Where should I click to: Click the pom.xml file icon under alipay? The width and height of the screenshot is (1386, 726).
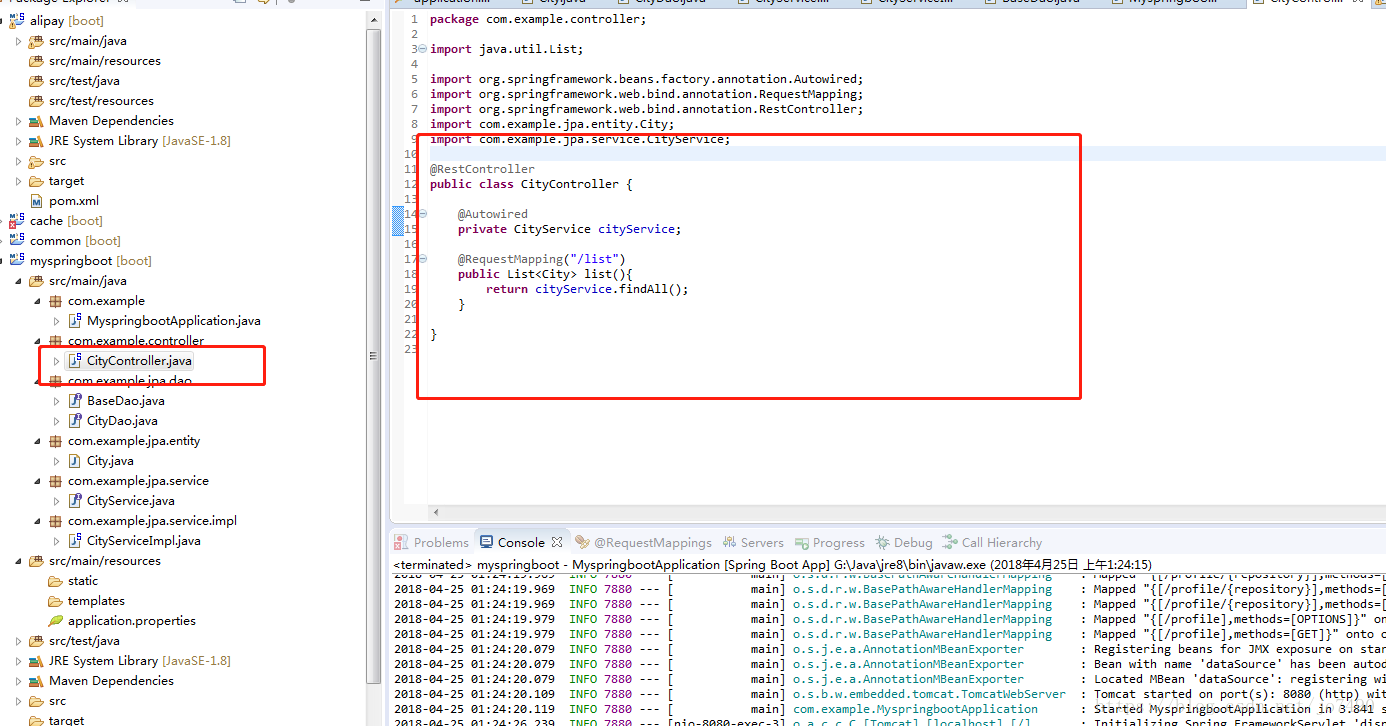(37, 200)
